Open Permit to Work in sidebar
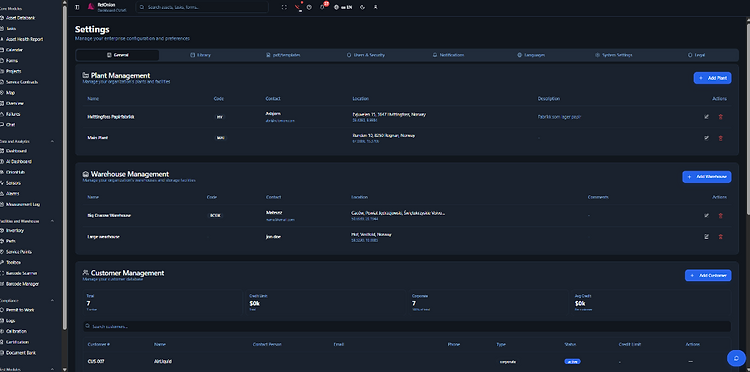Viewport: 750px width, 372px height. [x=20, y=310]
